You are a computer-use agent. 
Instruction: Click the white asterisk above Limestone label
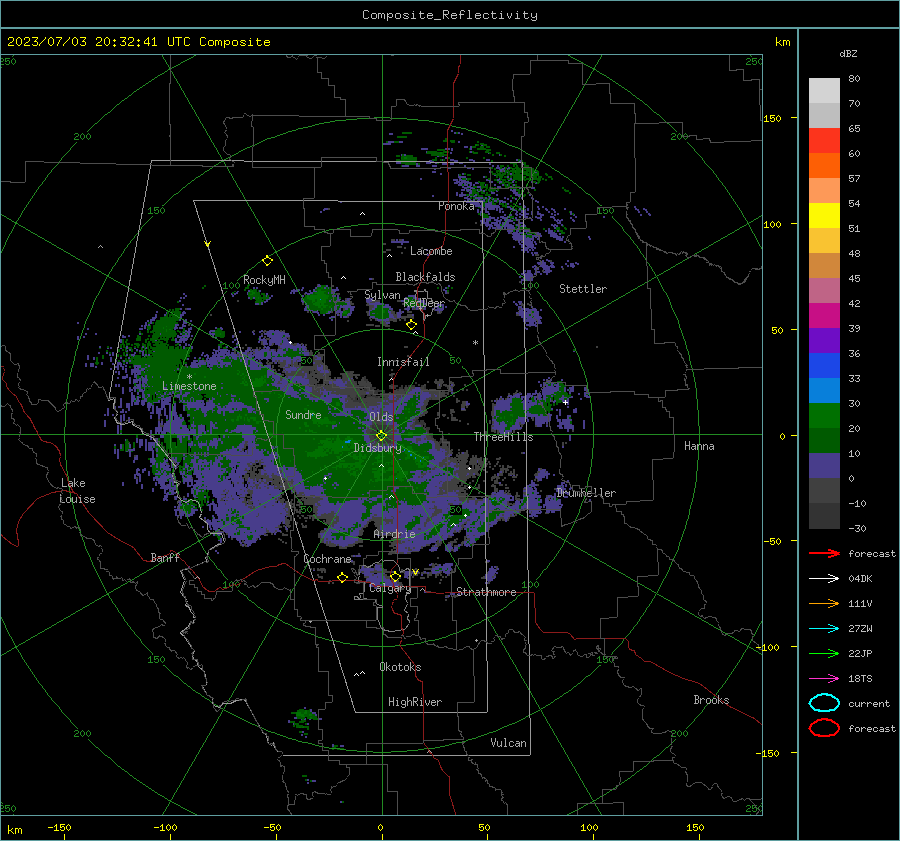(x=189, y=377)
